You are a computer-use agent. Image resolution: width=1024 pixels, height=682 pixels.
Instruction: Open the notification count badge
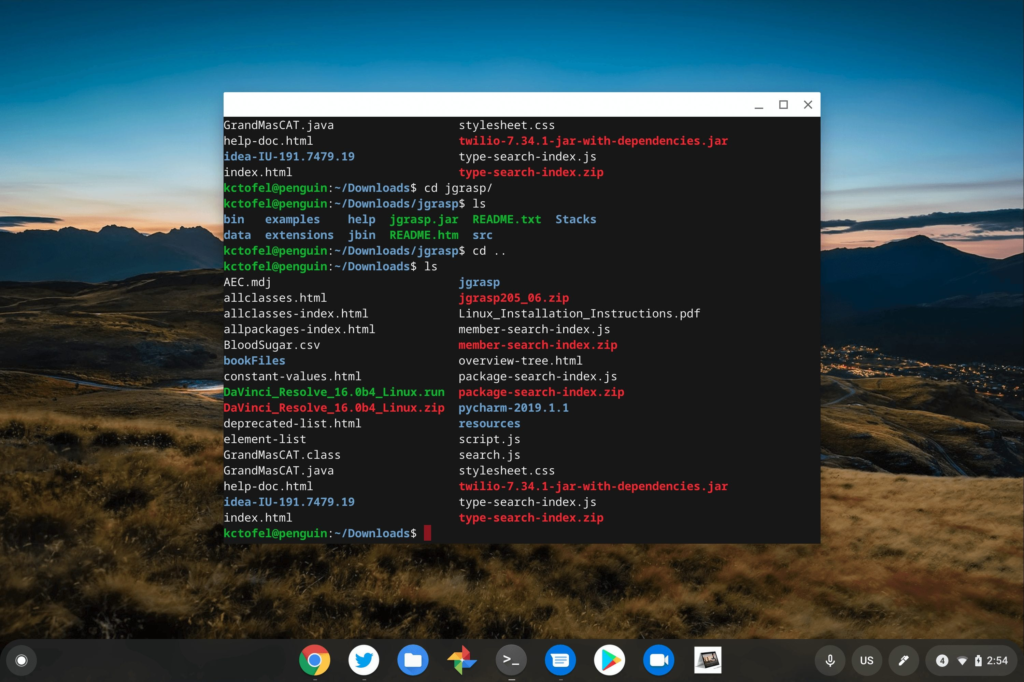click(942, 660)
